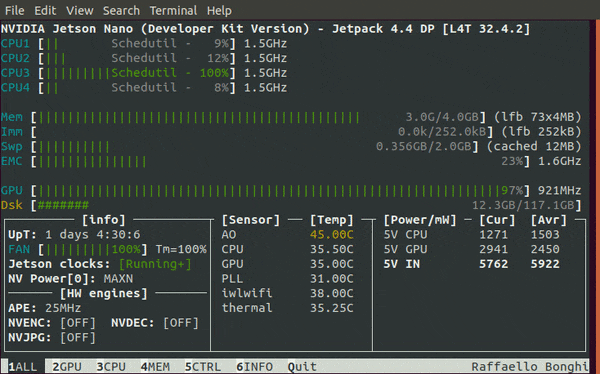Click the GPU 97% usage bar

click(281, 190)
